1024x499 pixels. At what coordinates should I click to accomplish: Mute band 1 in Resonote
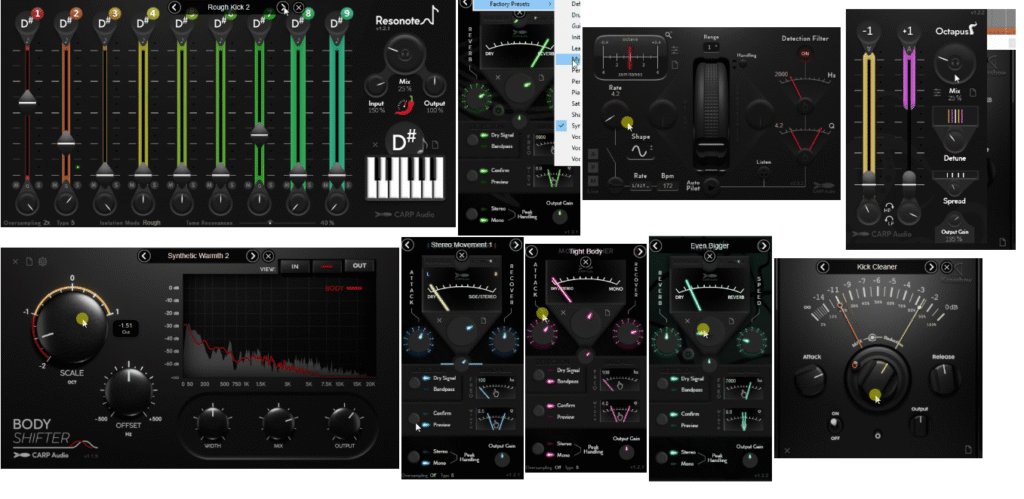[18, 185]
